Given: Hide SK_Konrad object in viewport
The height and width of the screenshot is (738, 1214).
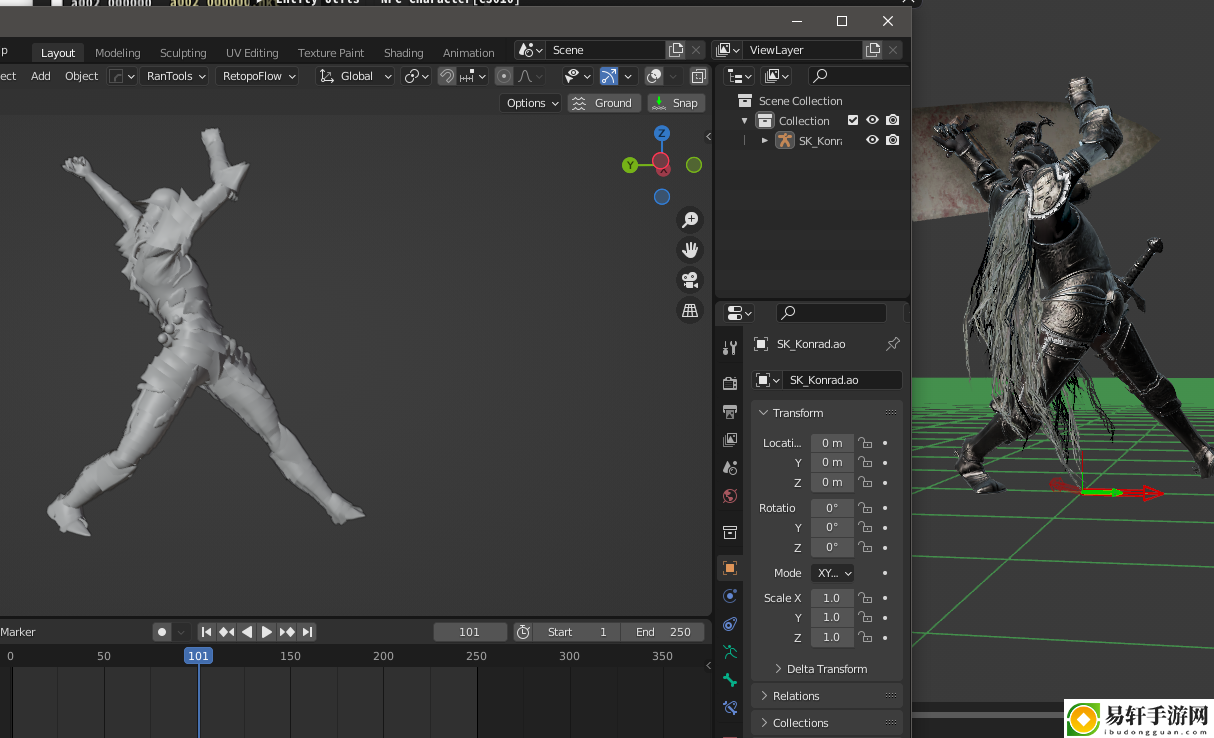Looking at the screenshot, I should (x=873, y=141).
